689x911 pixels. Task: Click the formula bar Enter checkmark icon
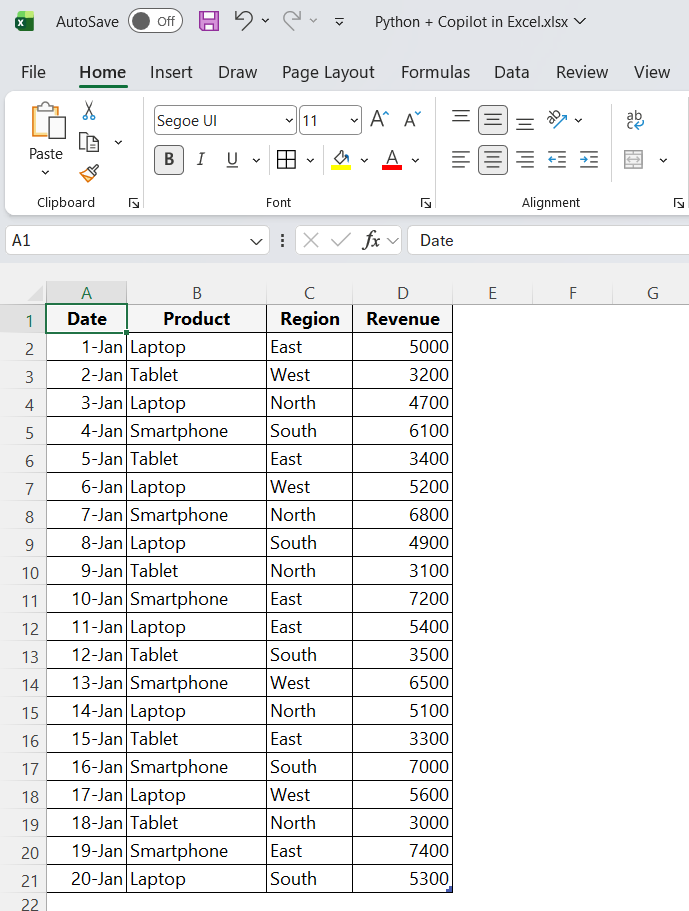(x=340, y=240)
